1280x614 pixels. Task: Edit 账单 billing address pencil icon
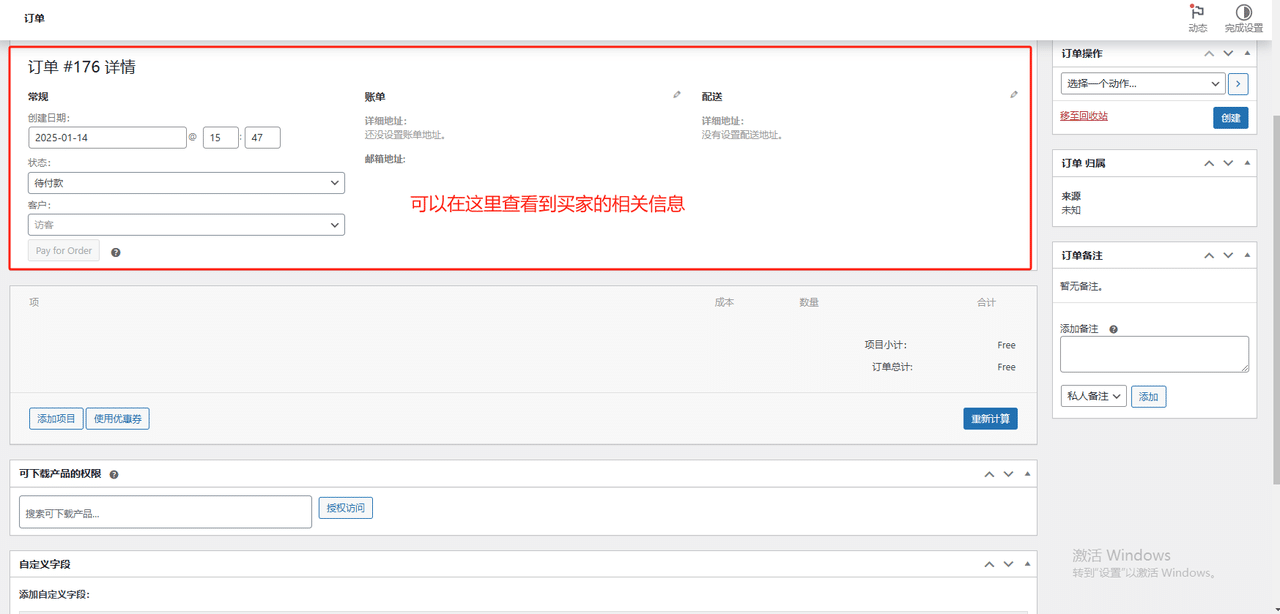[x=677, y=95]
